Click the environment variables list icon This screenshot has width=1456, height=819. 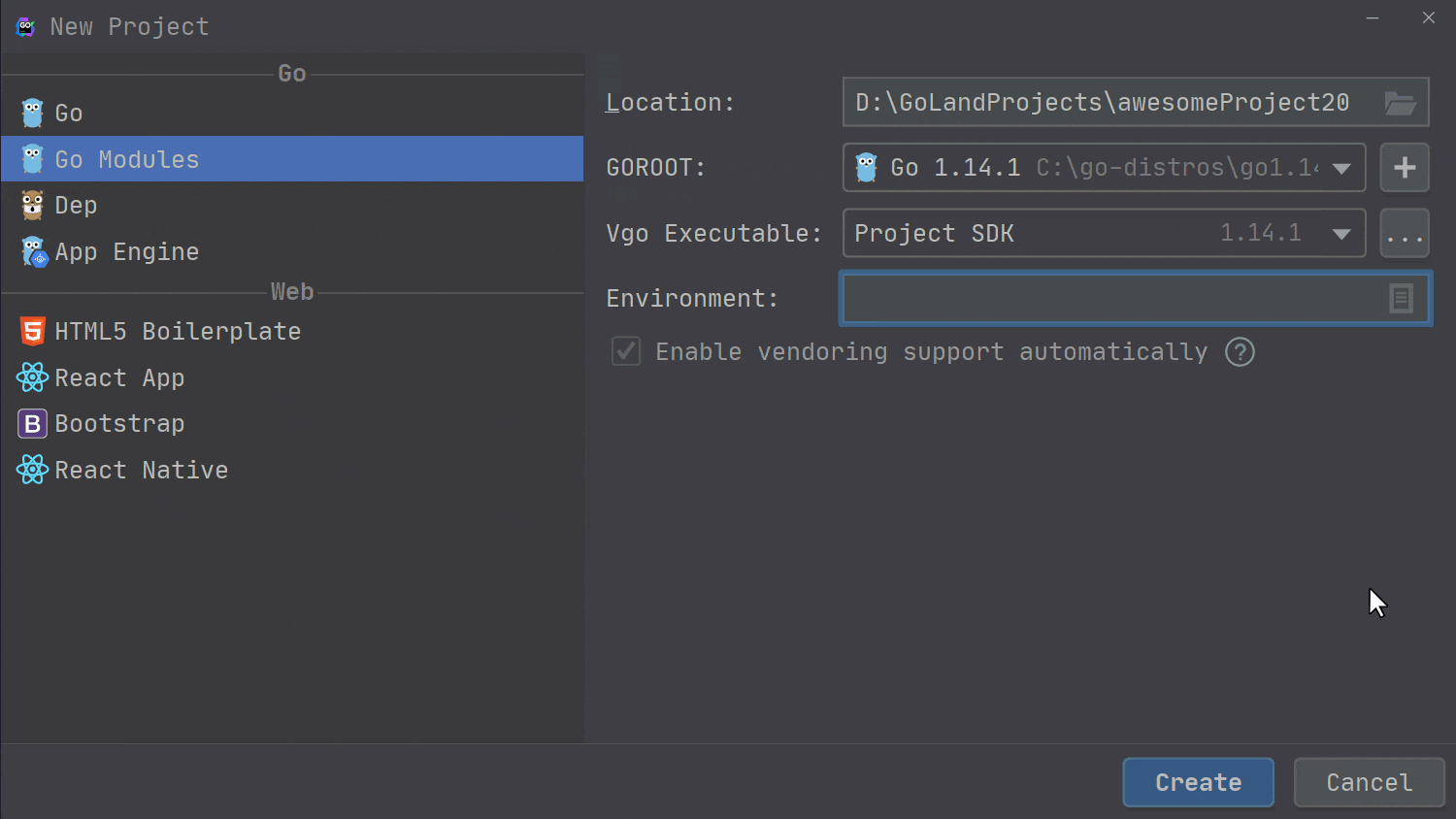pyautogui.click(x=1400, y=299)
